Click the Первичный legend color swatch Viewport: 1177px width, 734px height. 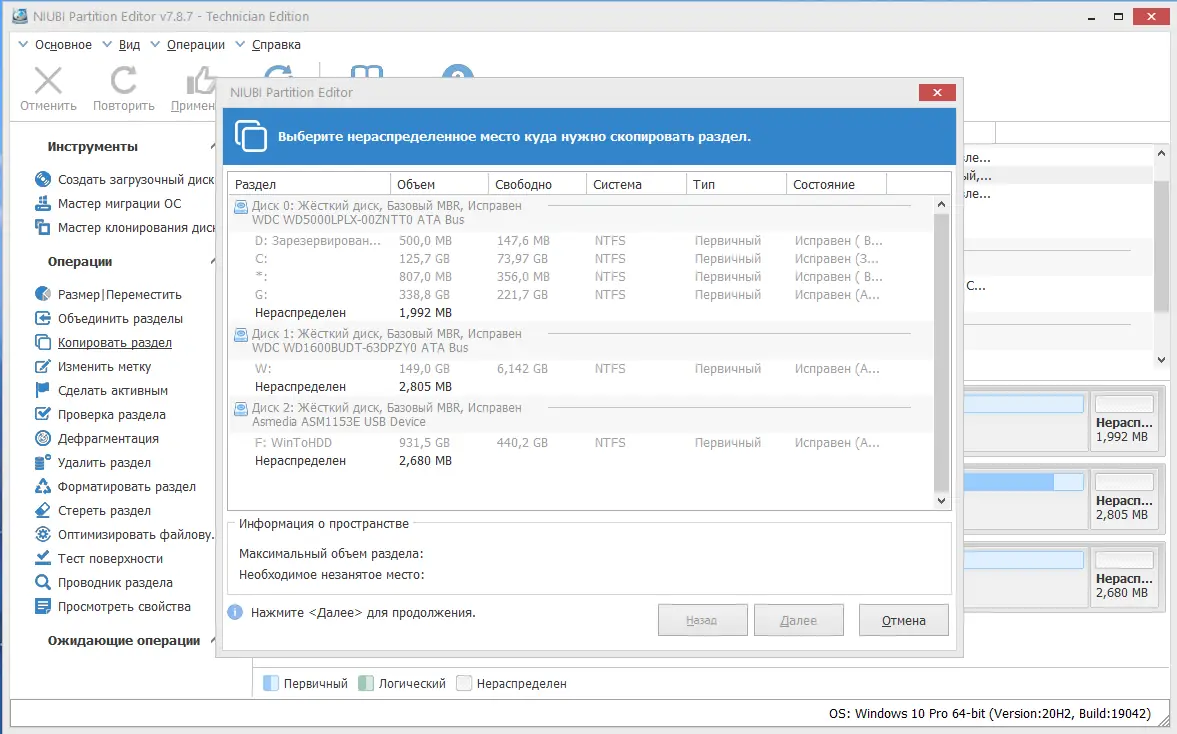pyautogui.click(x=271, y=683)
